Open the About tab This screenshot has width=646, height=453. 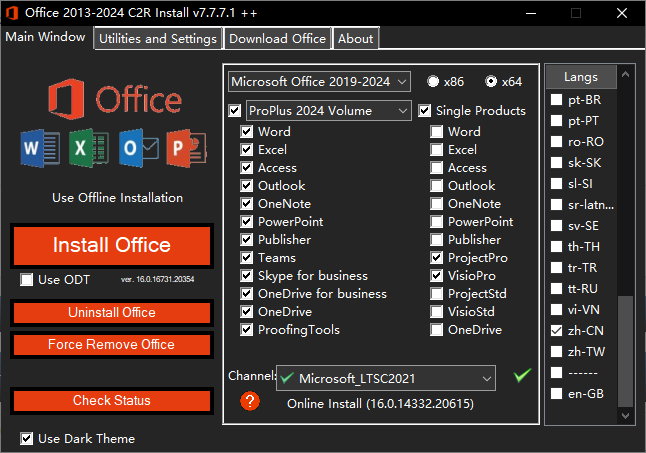click(x=356, y=39)
